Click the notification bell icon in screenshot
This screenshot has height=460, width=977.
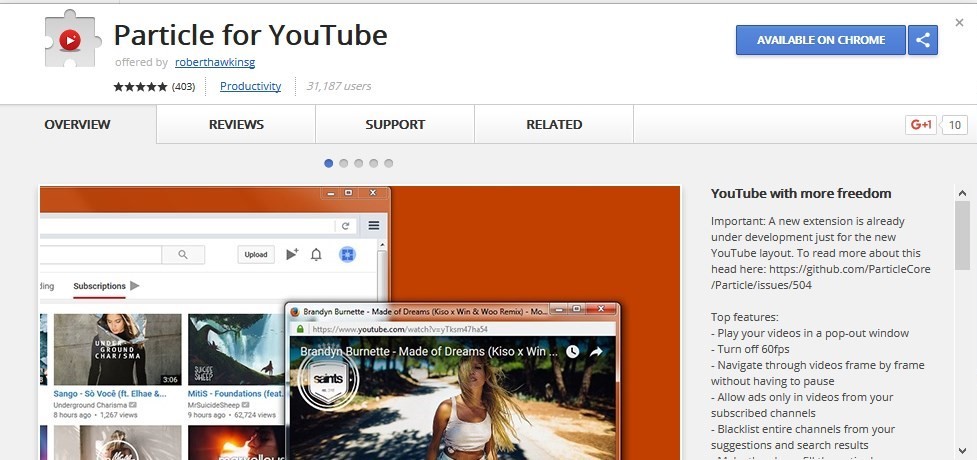[316, 255]
